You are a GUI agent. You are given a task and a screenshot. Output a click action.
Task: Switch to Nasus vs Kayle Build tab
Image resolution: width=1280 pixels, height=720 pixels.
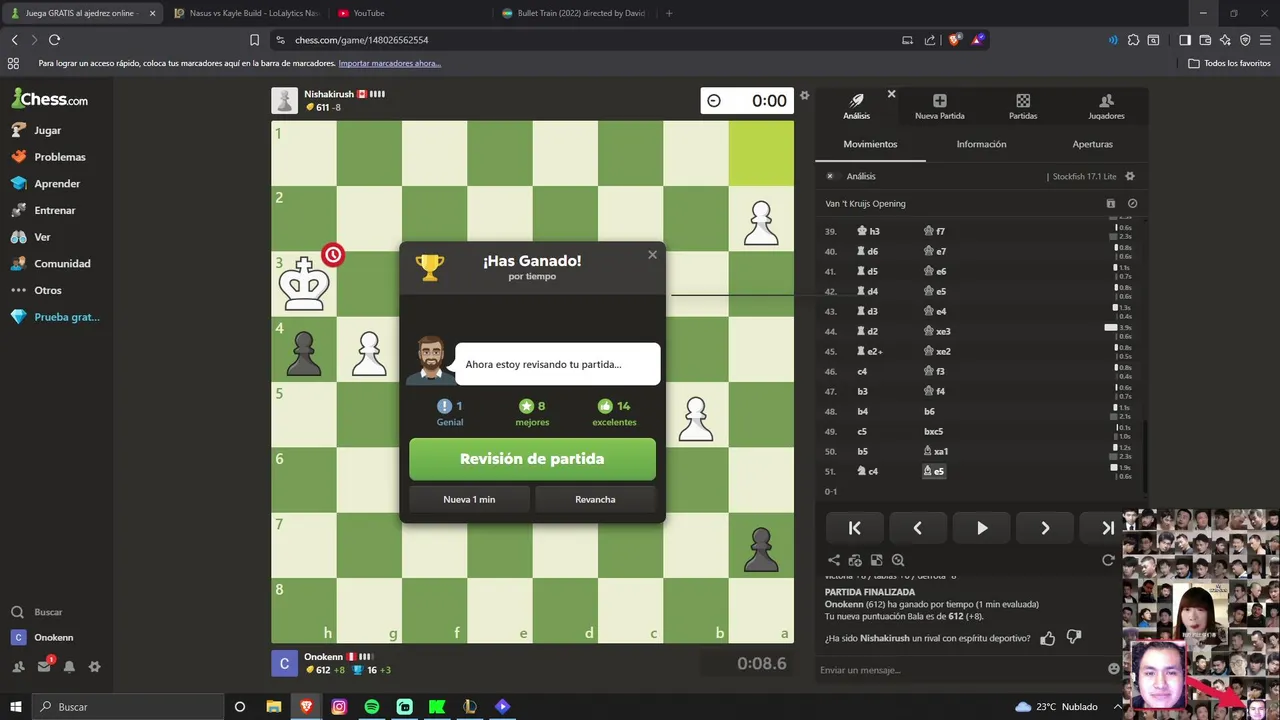[x=245, y=13]
